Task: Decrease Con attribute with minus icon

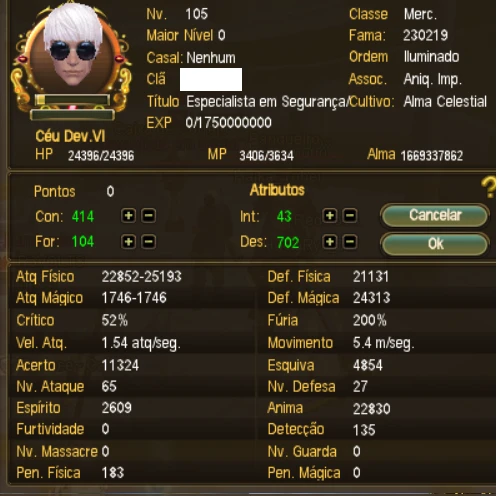Action: (148, 216)
